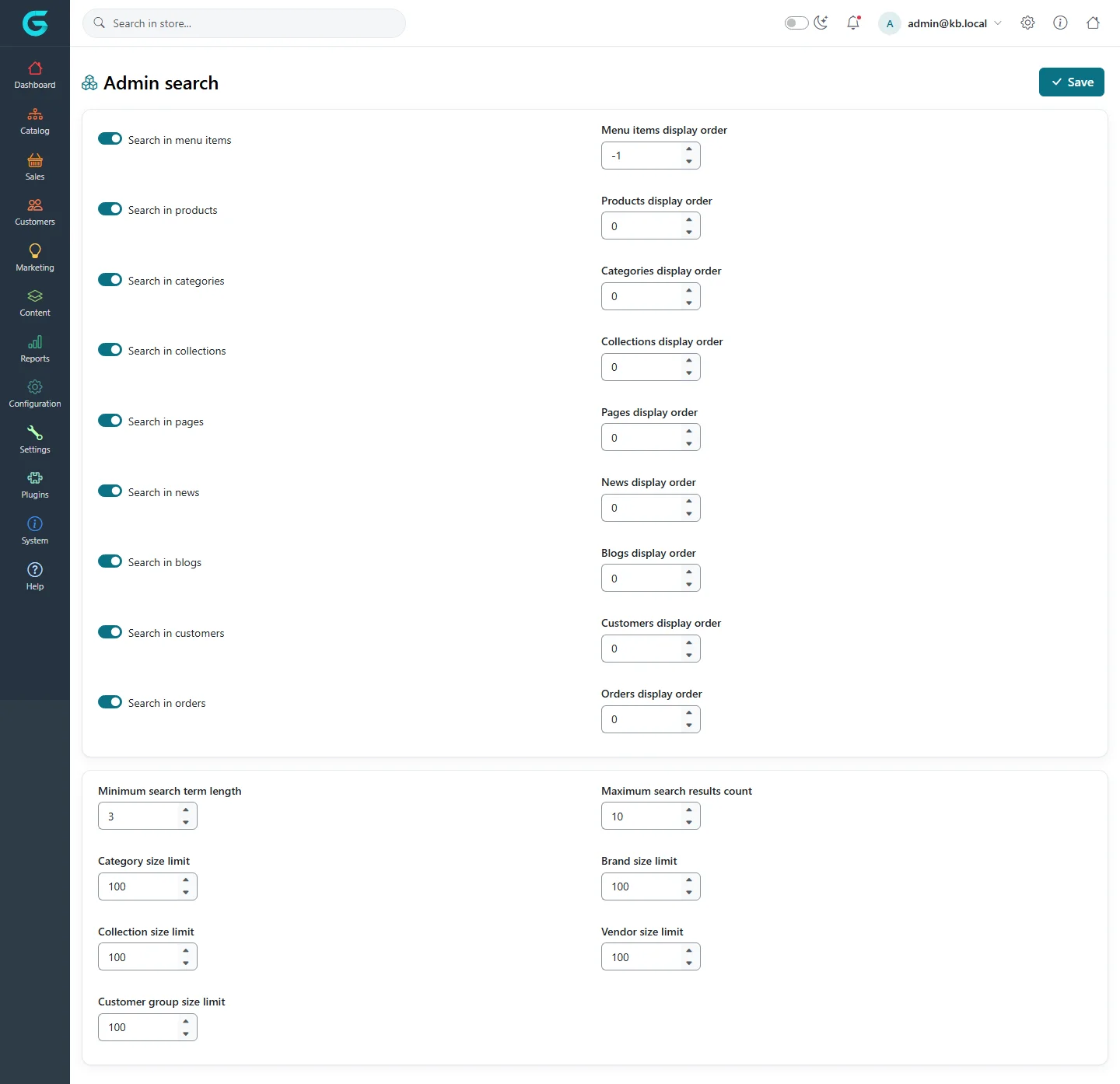Click the store logo in sidebar

pyautogui.click(x=35, y=23)
